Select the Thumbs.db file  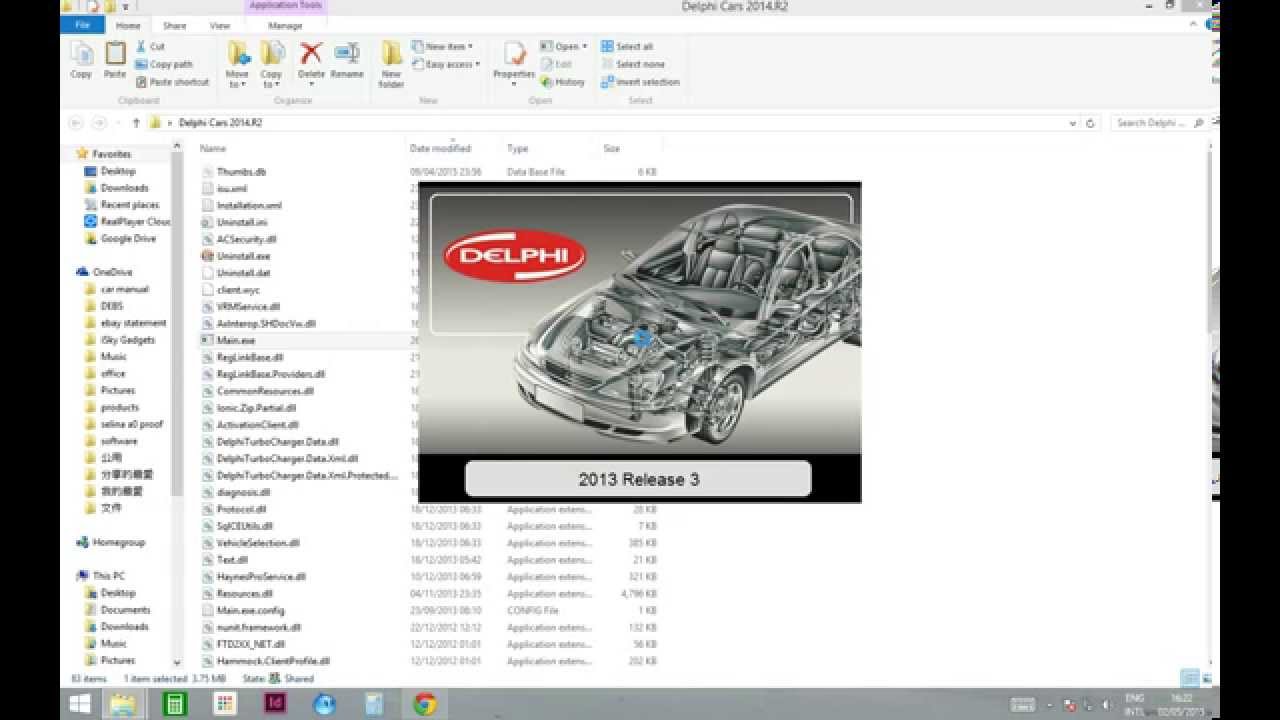click(x=241, y=172)
